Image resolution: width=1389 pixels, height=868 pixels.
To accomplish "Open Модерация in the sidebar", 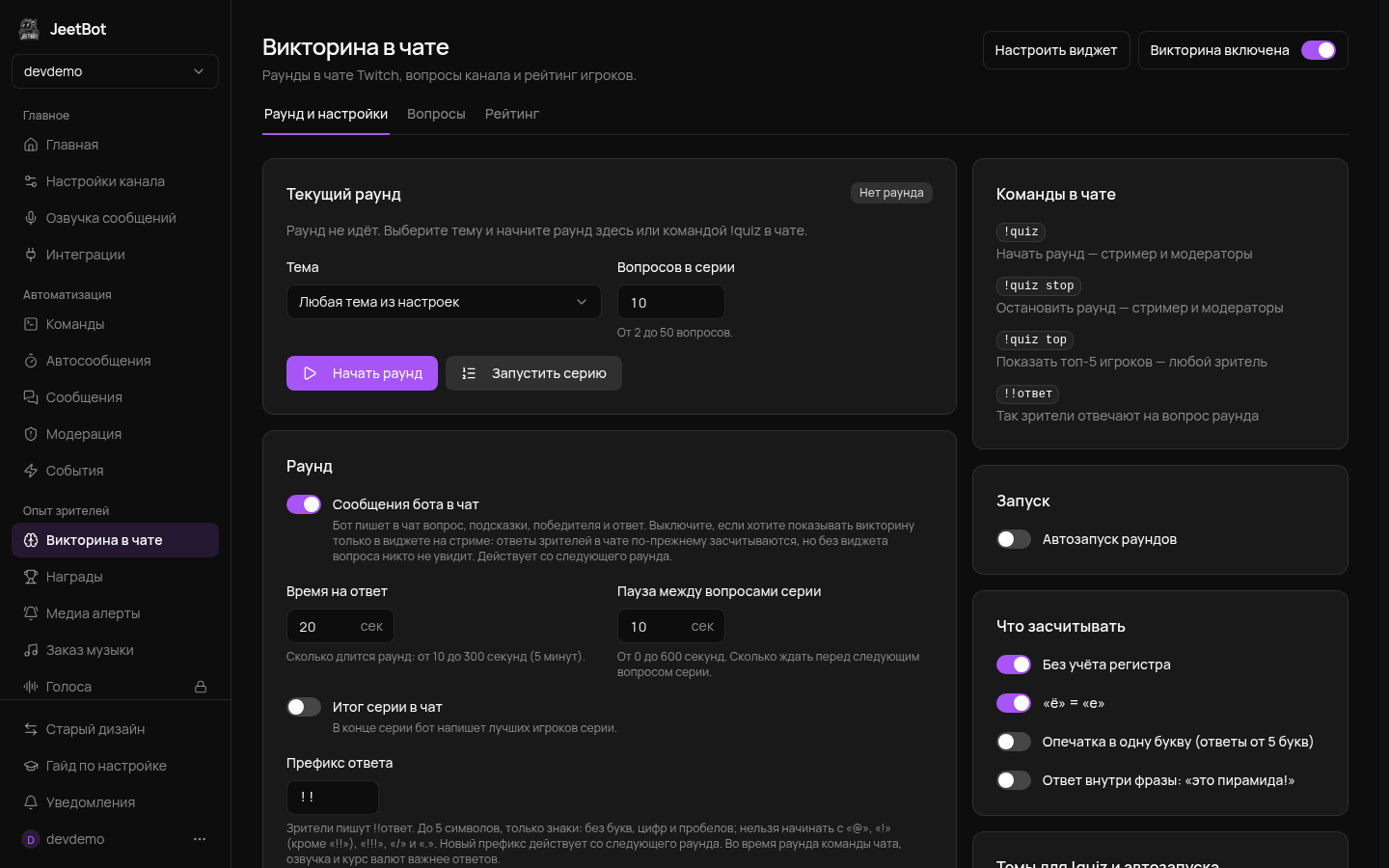I will pos(115,434).
